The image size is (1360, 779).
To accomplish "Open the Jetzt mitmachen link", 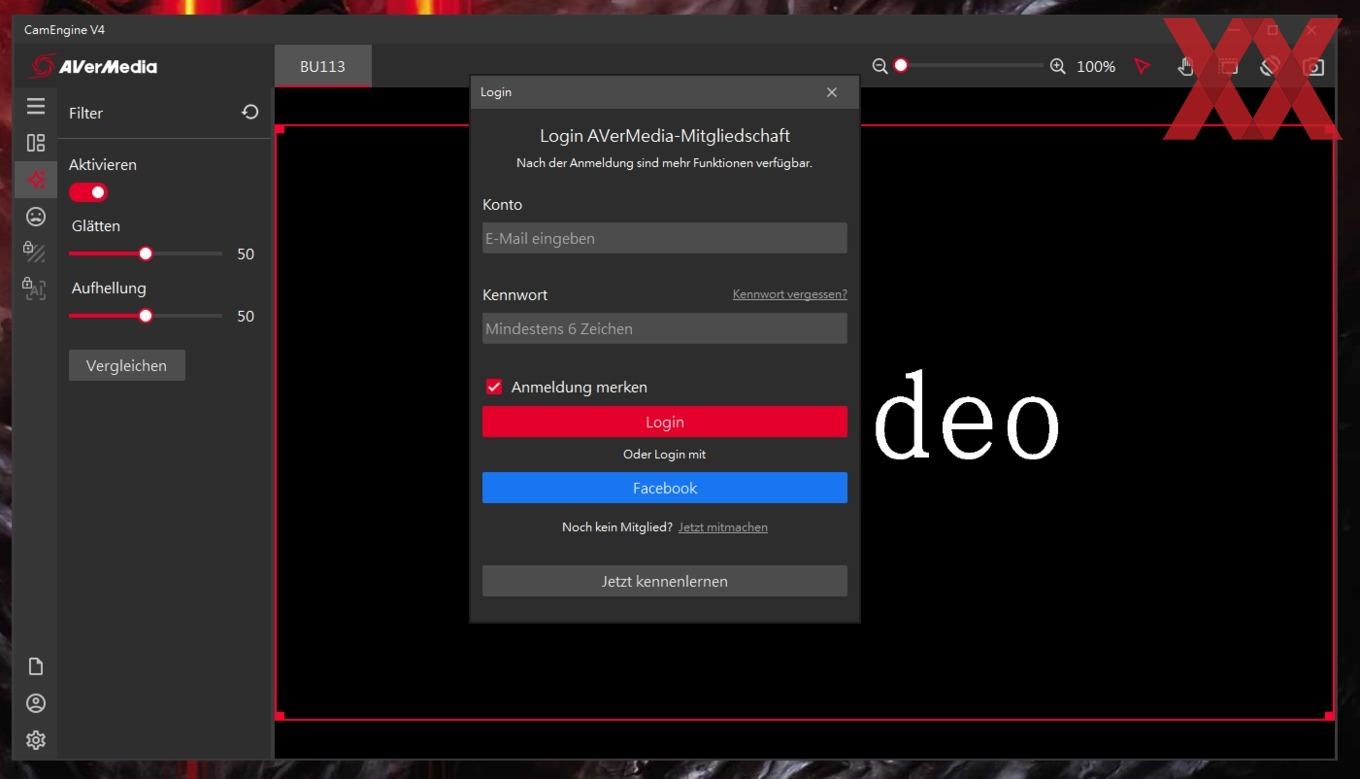I will (723, 527).
